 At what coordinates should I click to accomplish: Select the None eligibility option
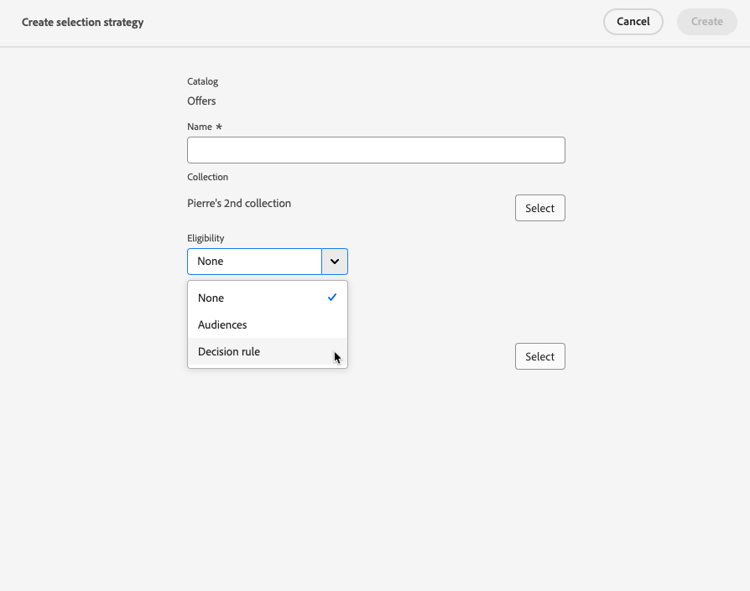click(x=211, y=298)
